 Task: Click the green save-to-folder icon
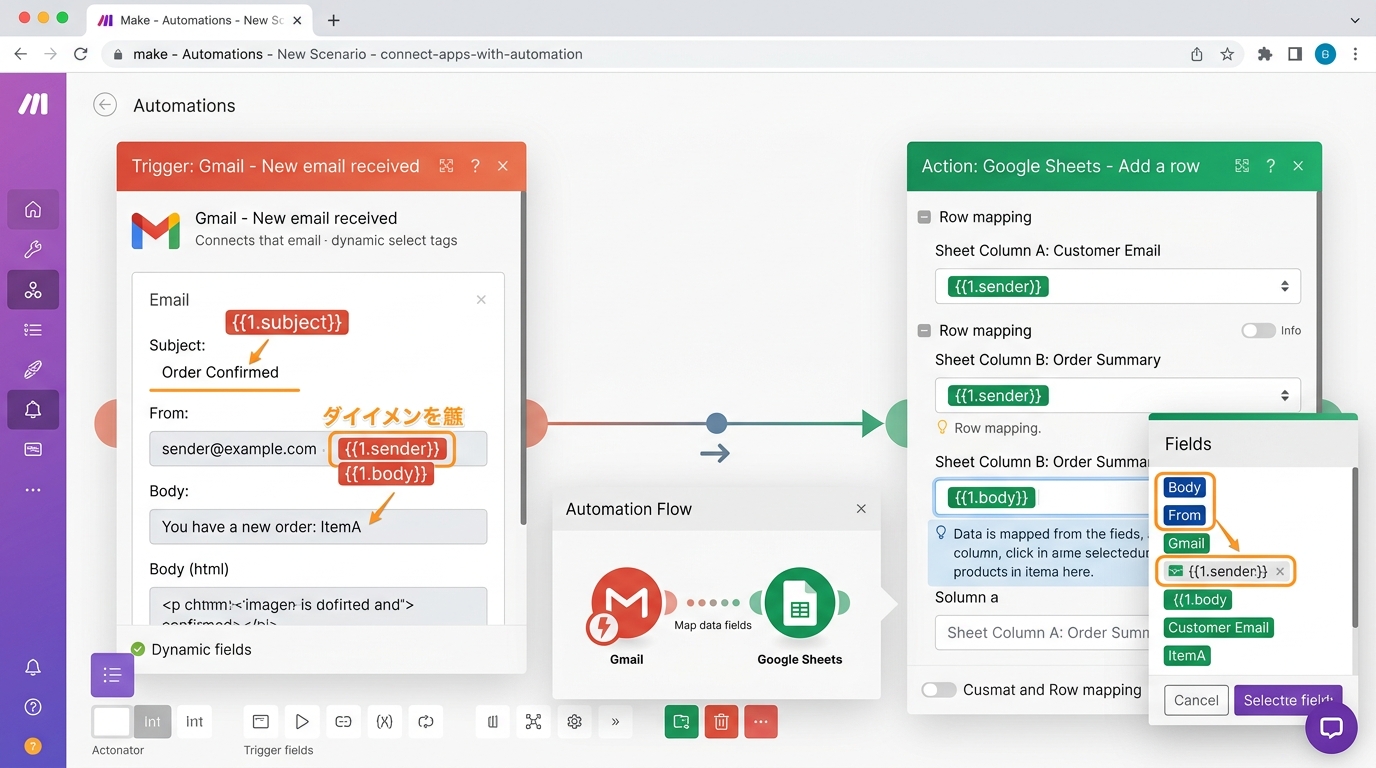681,721
